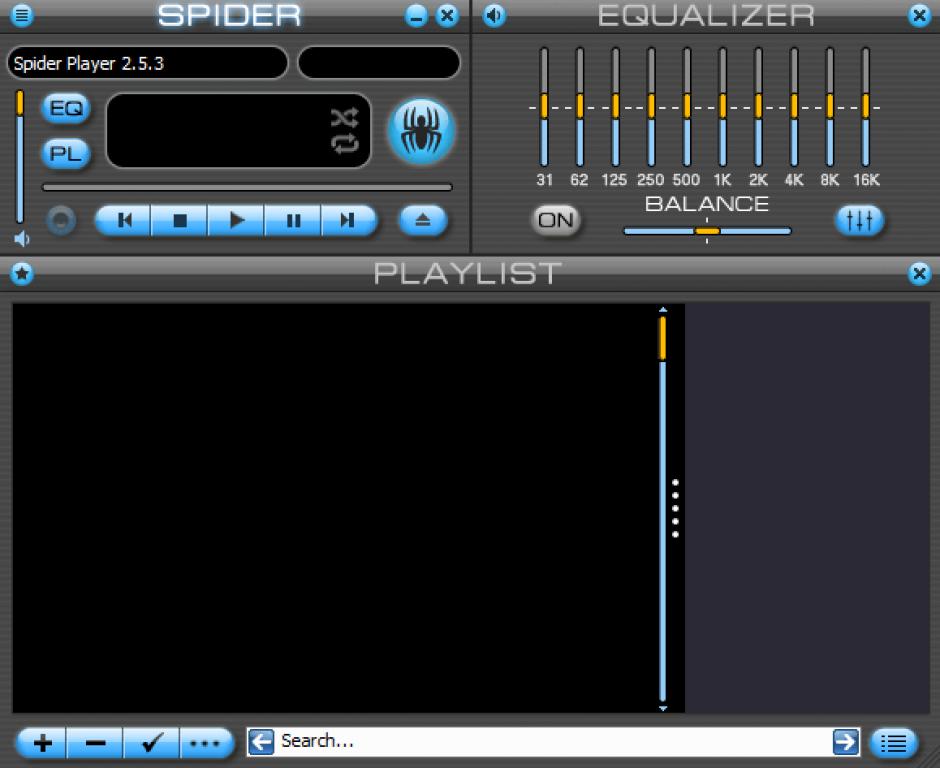Skip to the next track
This screenshot has width=940, height=768.
click(x=349, y=221)
